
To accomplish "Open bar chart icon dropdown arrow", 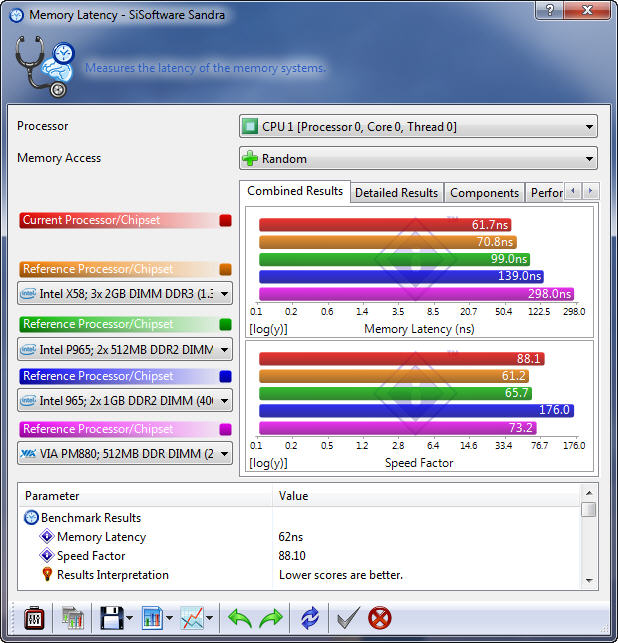I will coord(169,618).
